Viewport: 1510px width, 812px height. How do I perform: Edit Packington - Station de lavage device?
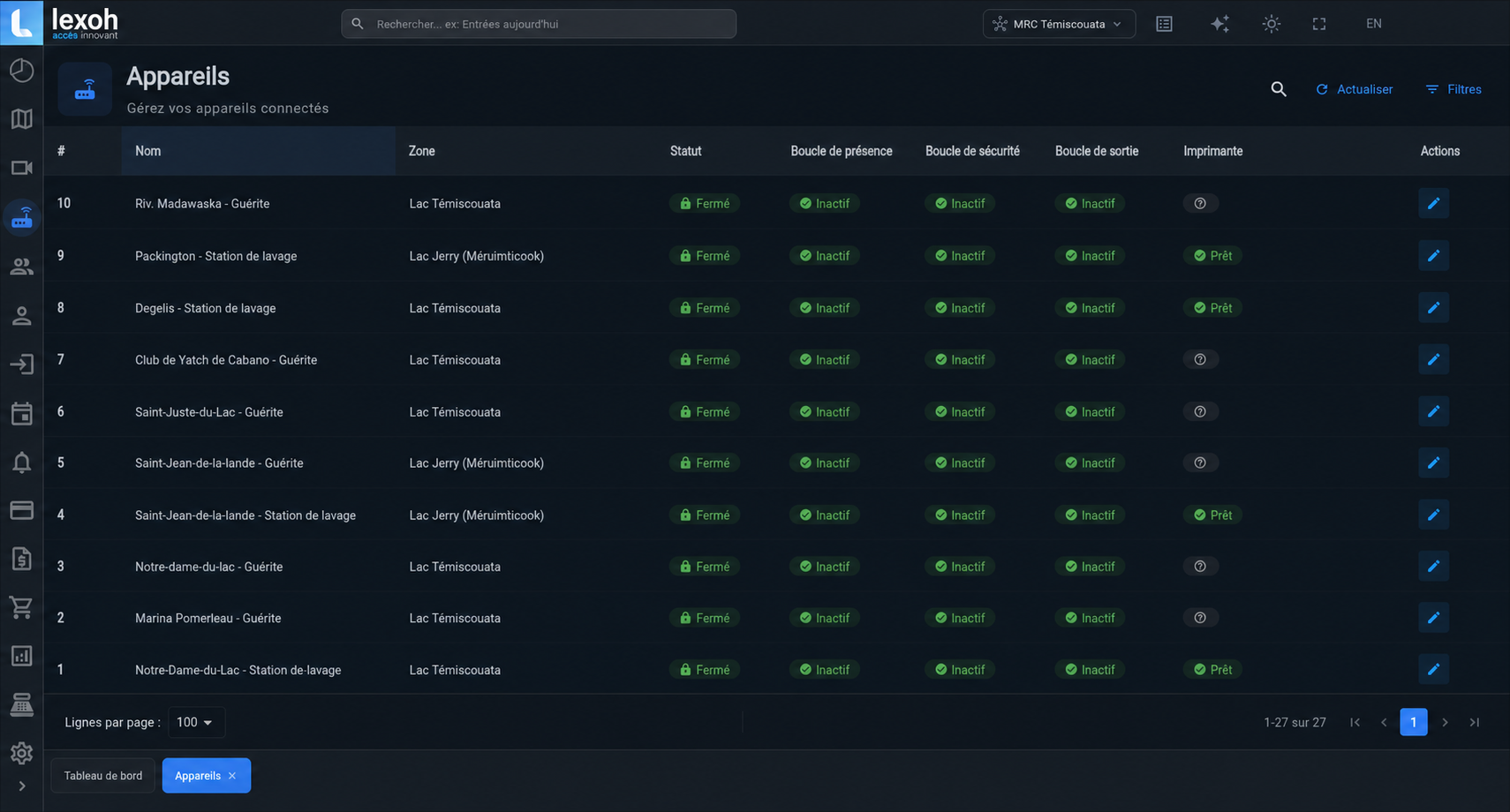1433,255
